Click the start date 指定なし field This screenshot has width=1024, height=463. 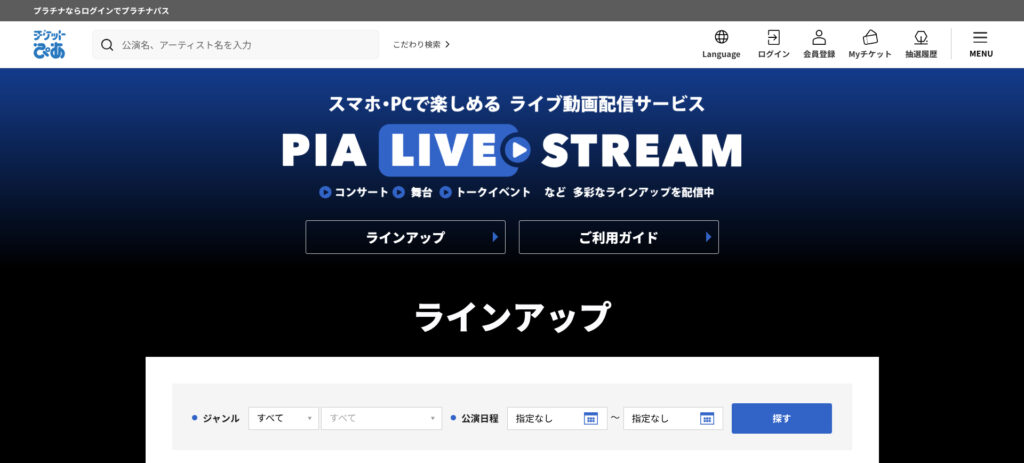tap(557, 419)
